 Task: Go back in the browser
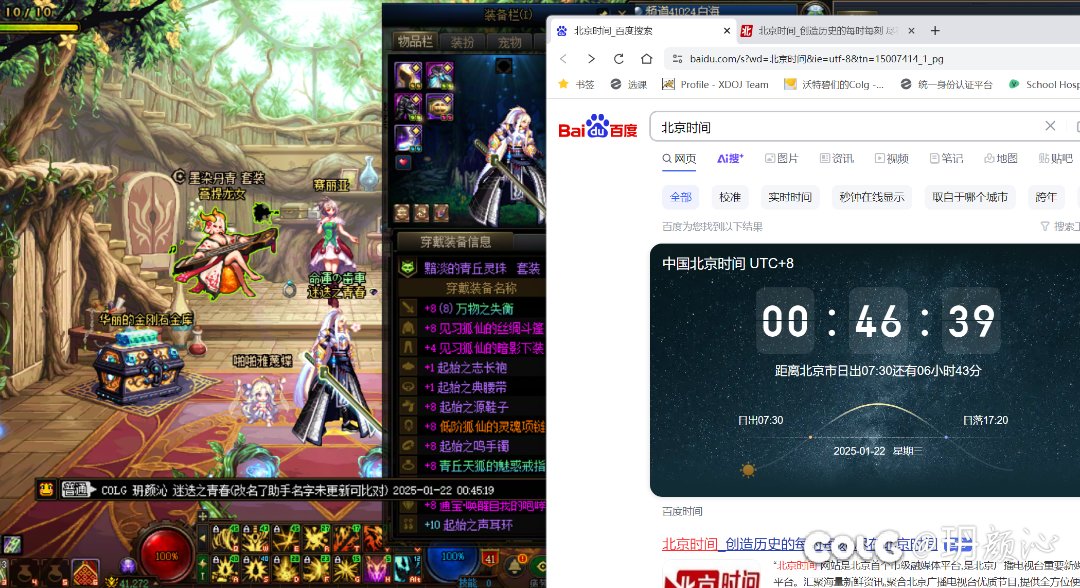[x=563, y=59]
